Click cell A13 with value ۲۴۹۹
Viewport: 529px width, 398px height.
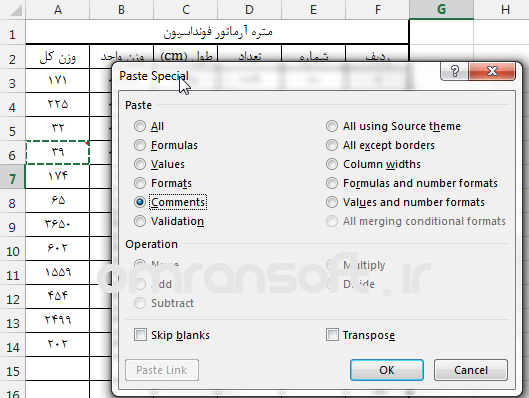58,320
